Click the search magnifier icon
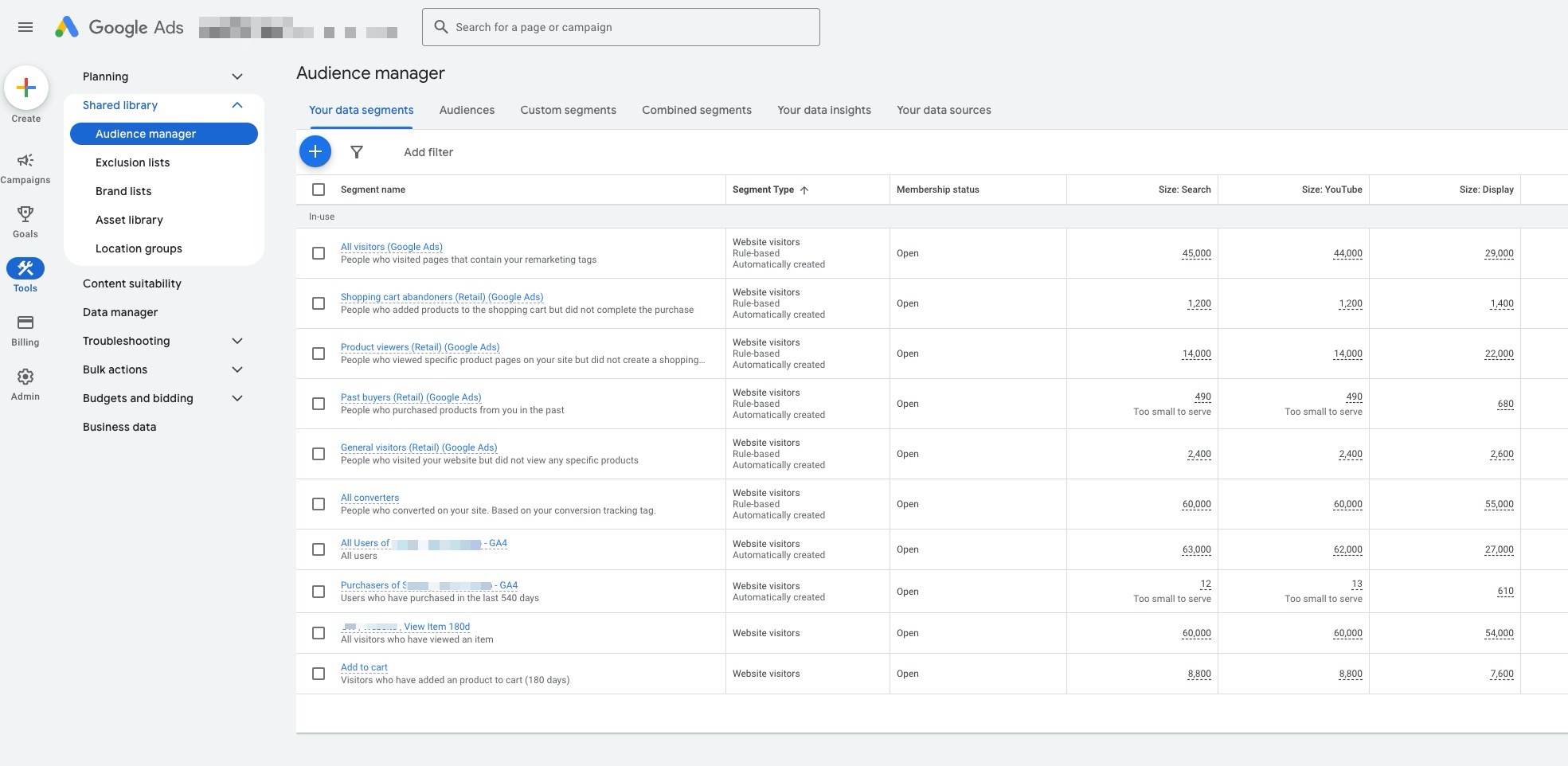Viewport: 1568px width, 766px height. click(440, 27)
